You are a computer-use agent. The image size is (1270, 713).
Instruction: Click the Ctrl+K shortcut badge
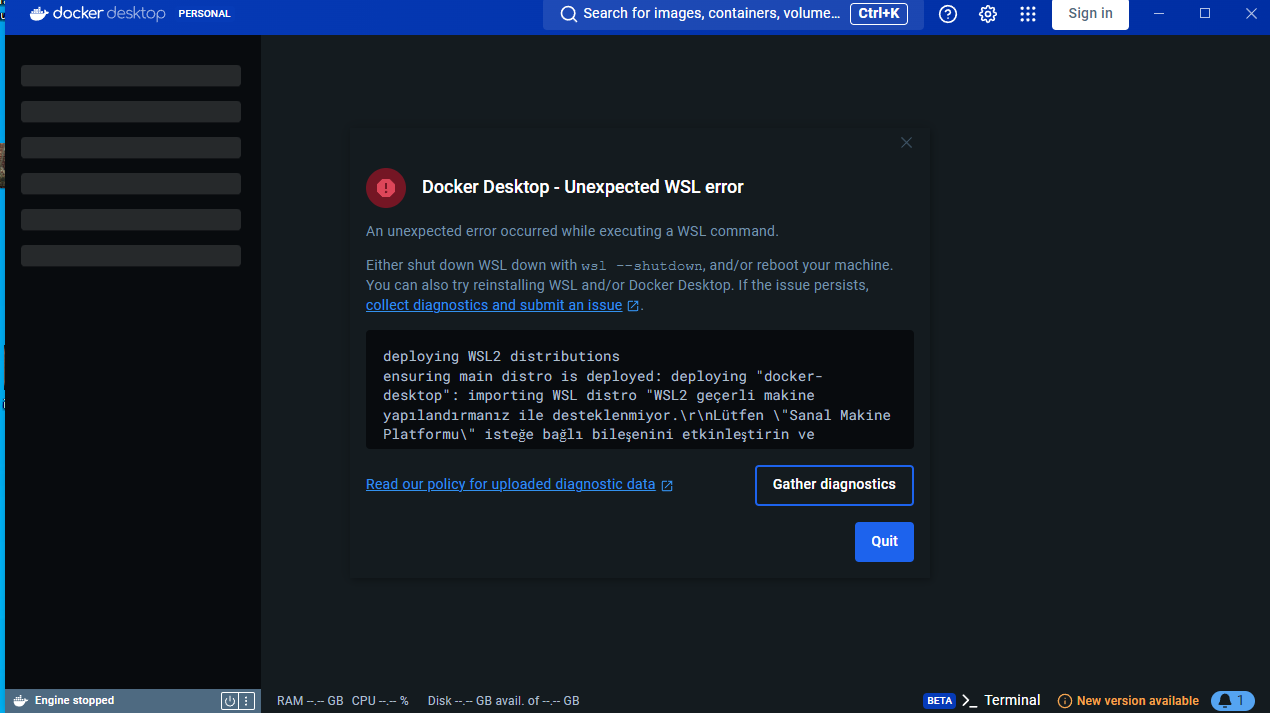click(879, 14)
